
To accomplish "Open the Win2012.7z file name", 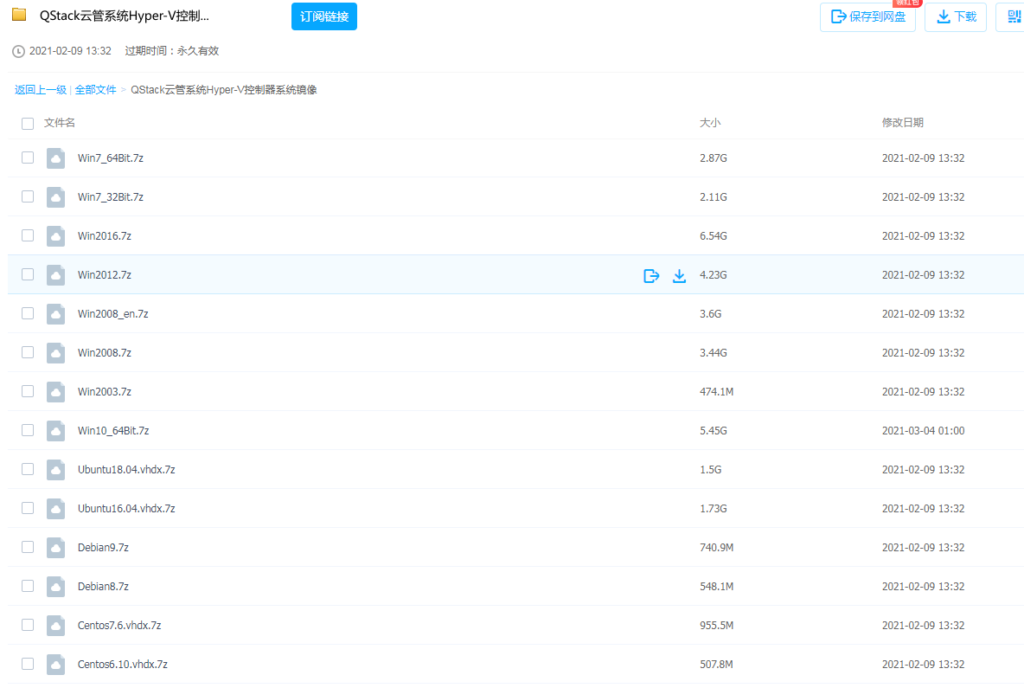I will (x=104, y=275).
